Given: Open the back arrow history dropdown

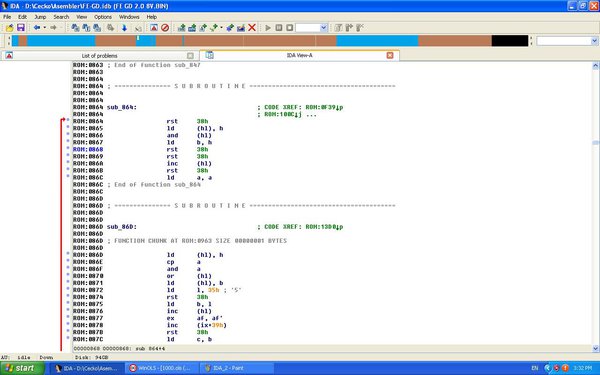Looking at the screenshot, I should coord(45,28).
